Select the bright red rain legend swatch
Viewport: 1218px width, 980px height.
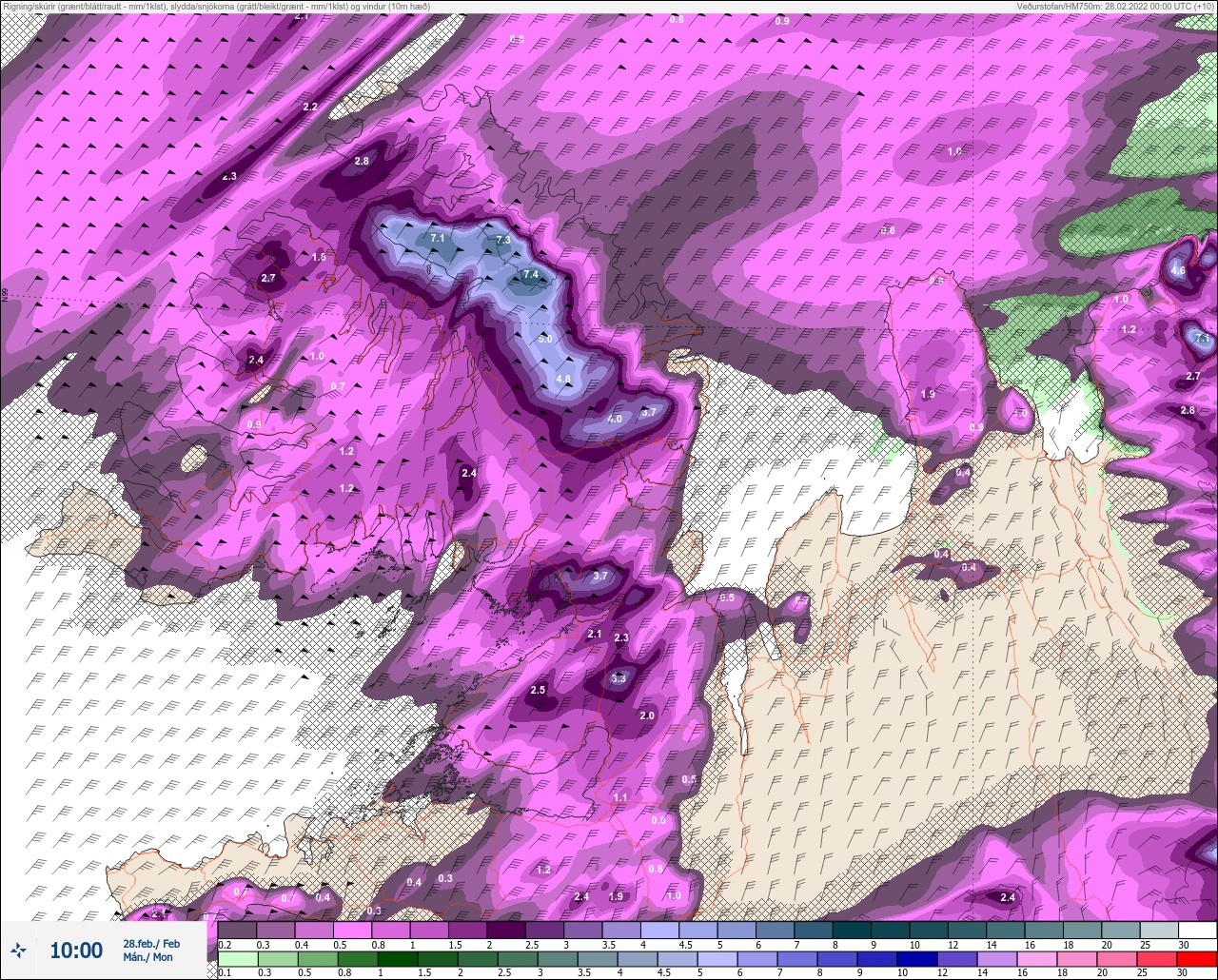pos(1197,959)
